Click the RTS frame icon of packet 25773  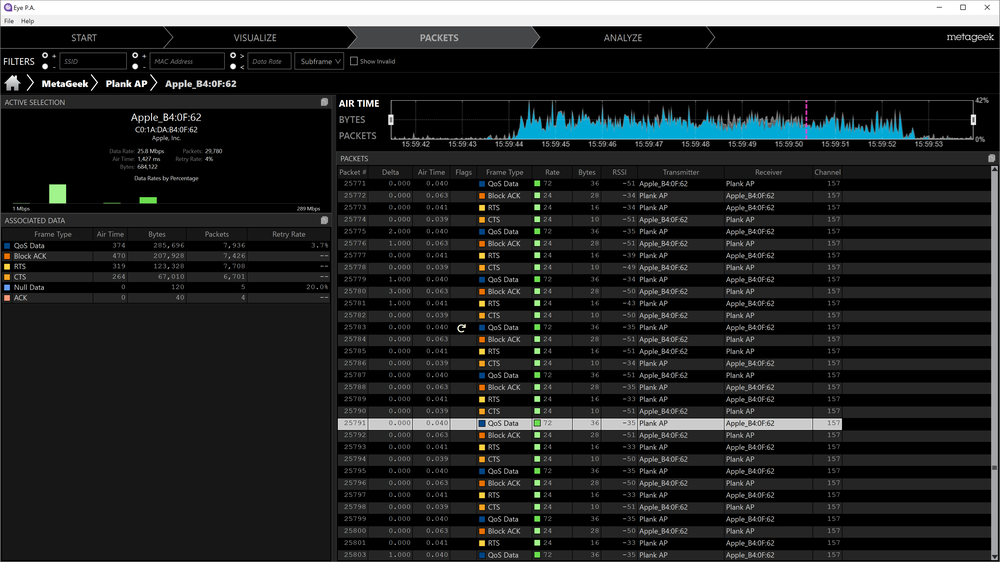[482, 208]
